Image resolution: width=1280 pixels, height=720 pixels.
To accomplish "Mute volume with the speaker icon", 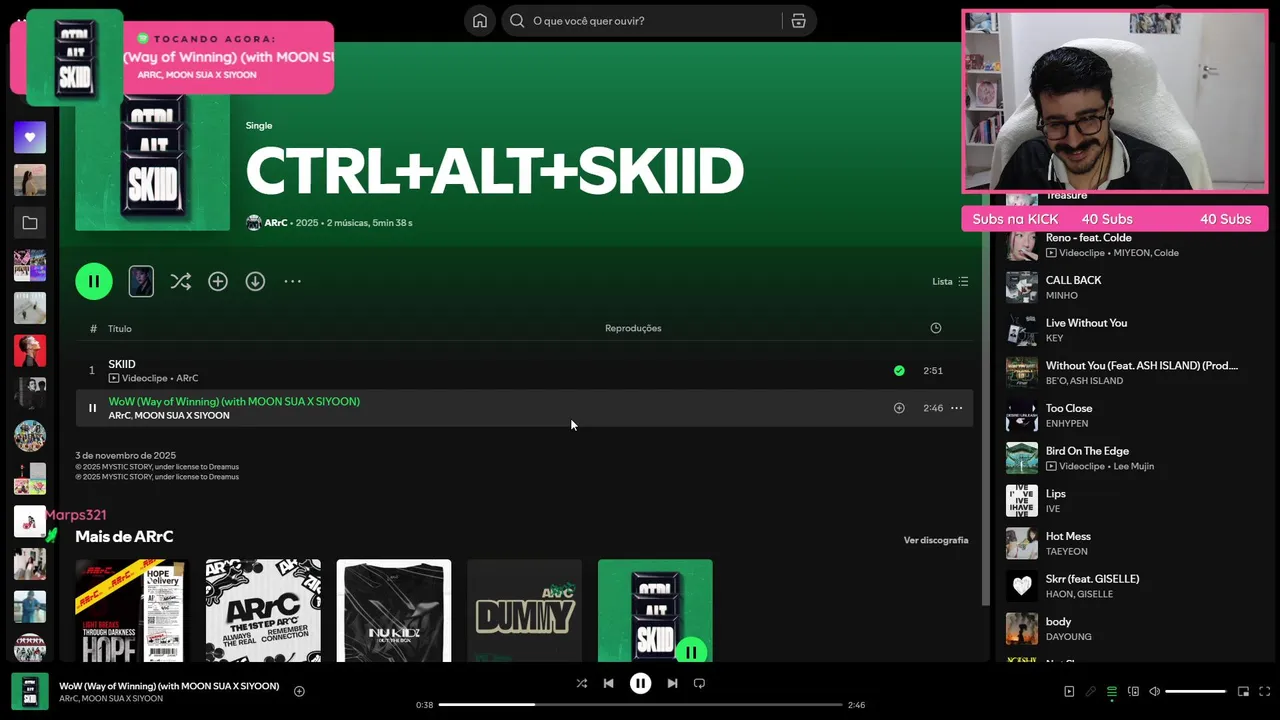I will click(x=1154, y=691).
